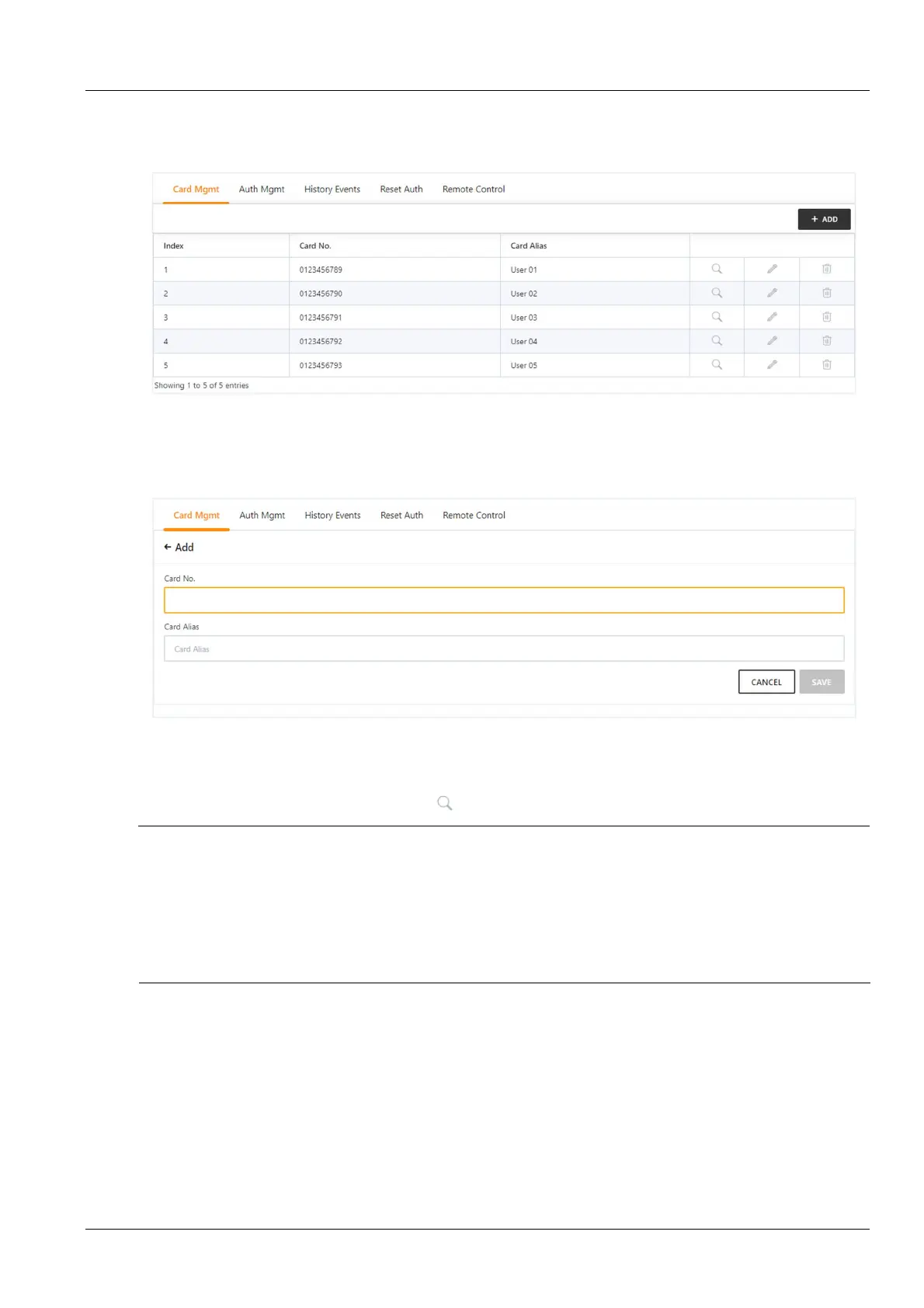924x1308 pixels.
Task: View details of User 01 card
Action: pos(717,269)
